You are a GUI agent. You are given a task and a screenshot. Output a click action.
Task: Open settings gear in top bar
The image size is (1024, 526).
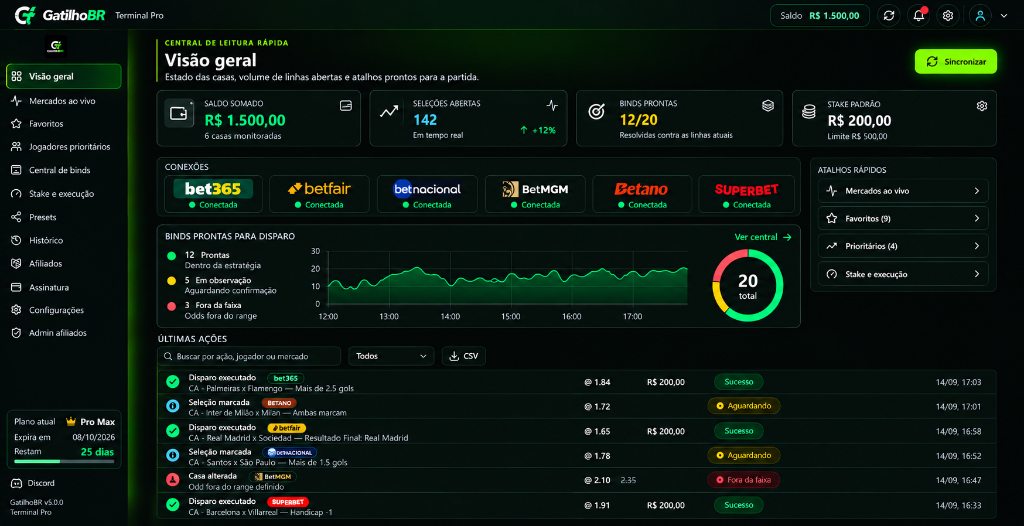coord(948,15)
